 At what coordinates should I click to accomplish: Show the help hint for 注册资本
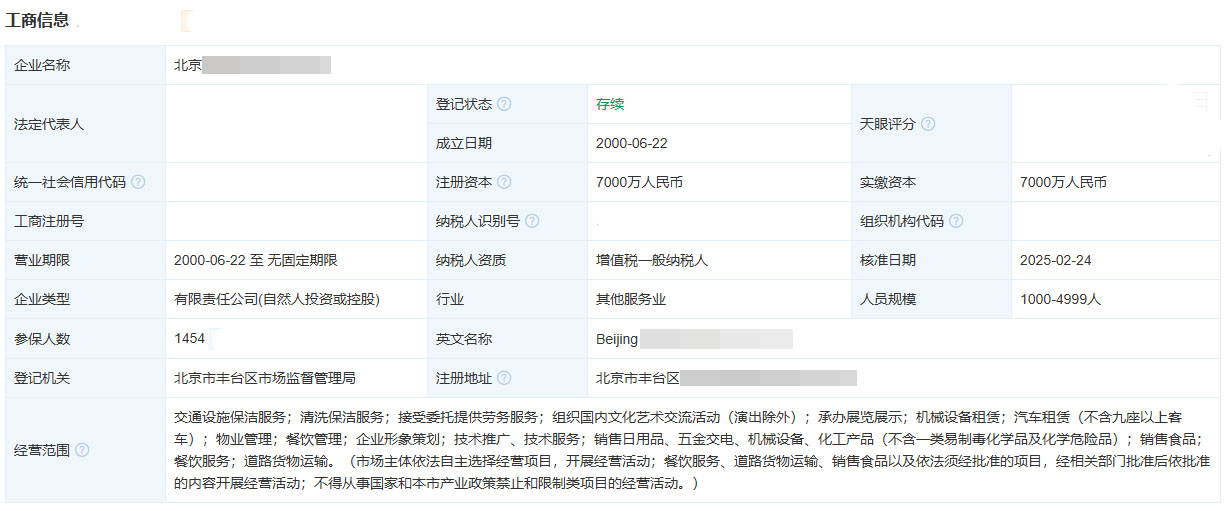point(505,182)
